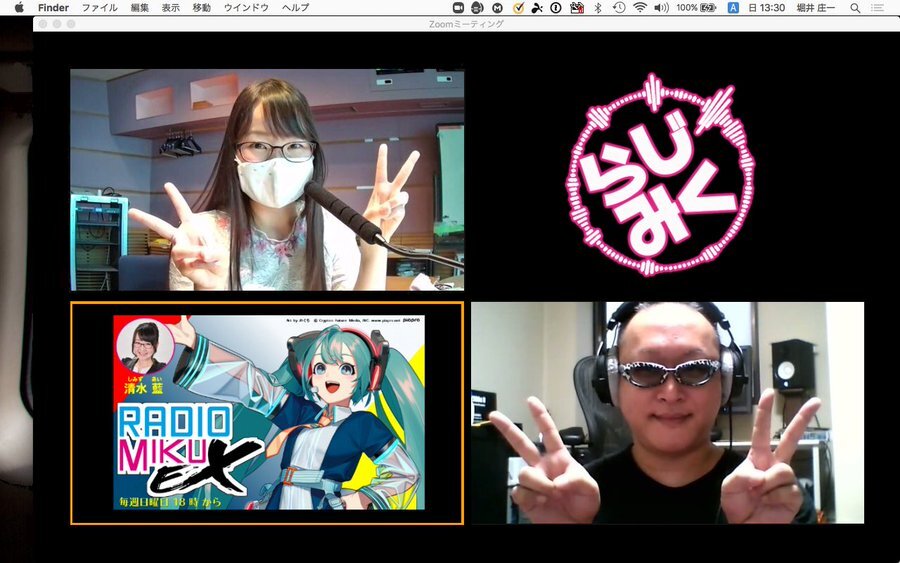Open the Wi-Fi status menu

tap(640, 7)
